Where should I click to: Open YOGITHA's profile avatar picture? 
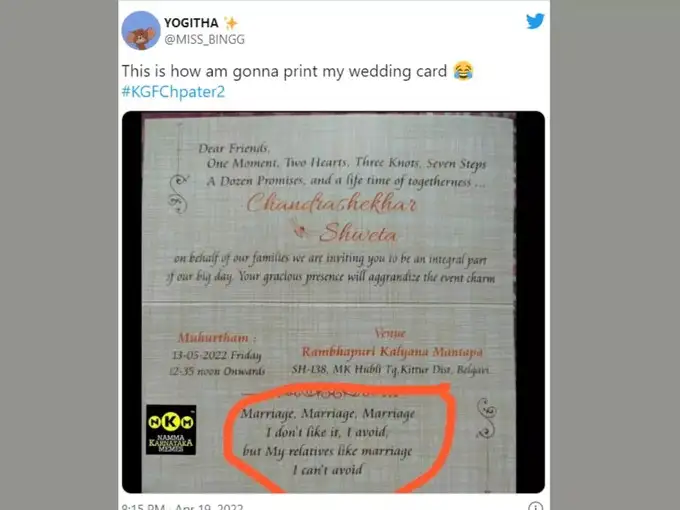click(x=141, y=31)
